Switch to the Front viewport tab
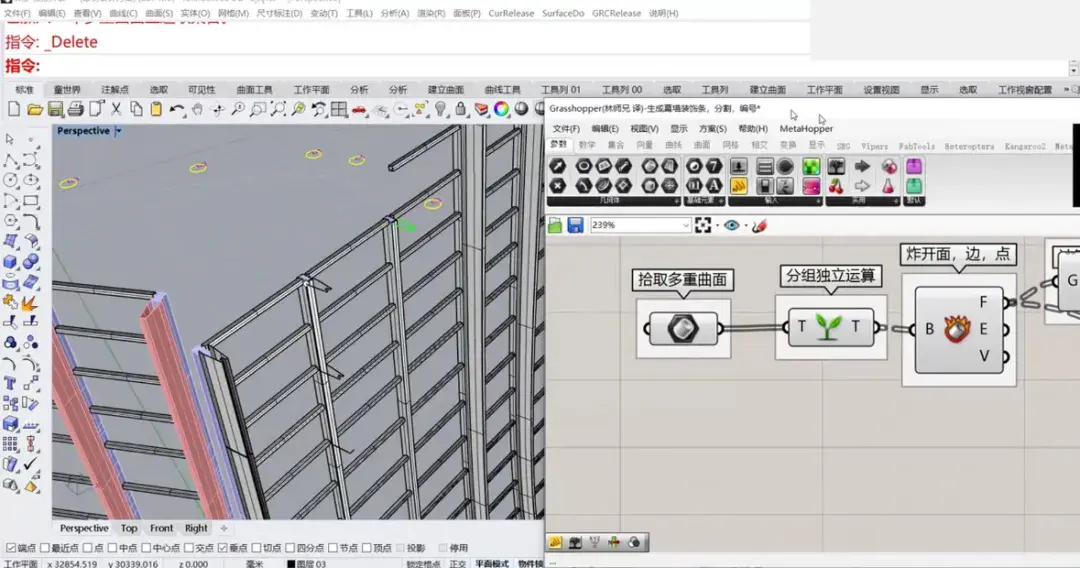This screenshot has width=1080, height=568. [x=161, y=528]
